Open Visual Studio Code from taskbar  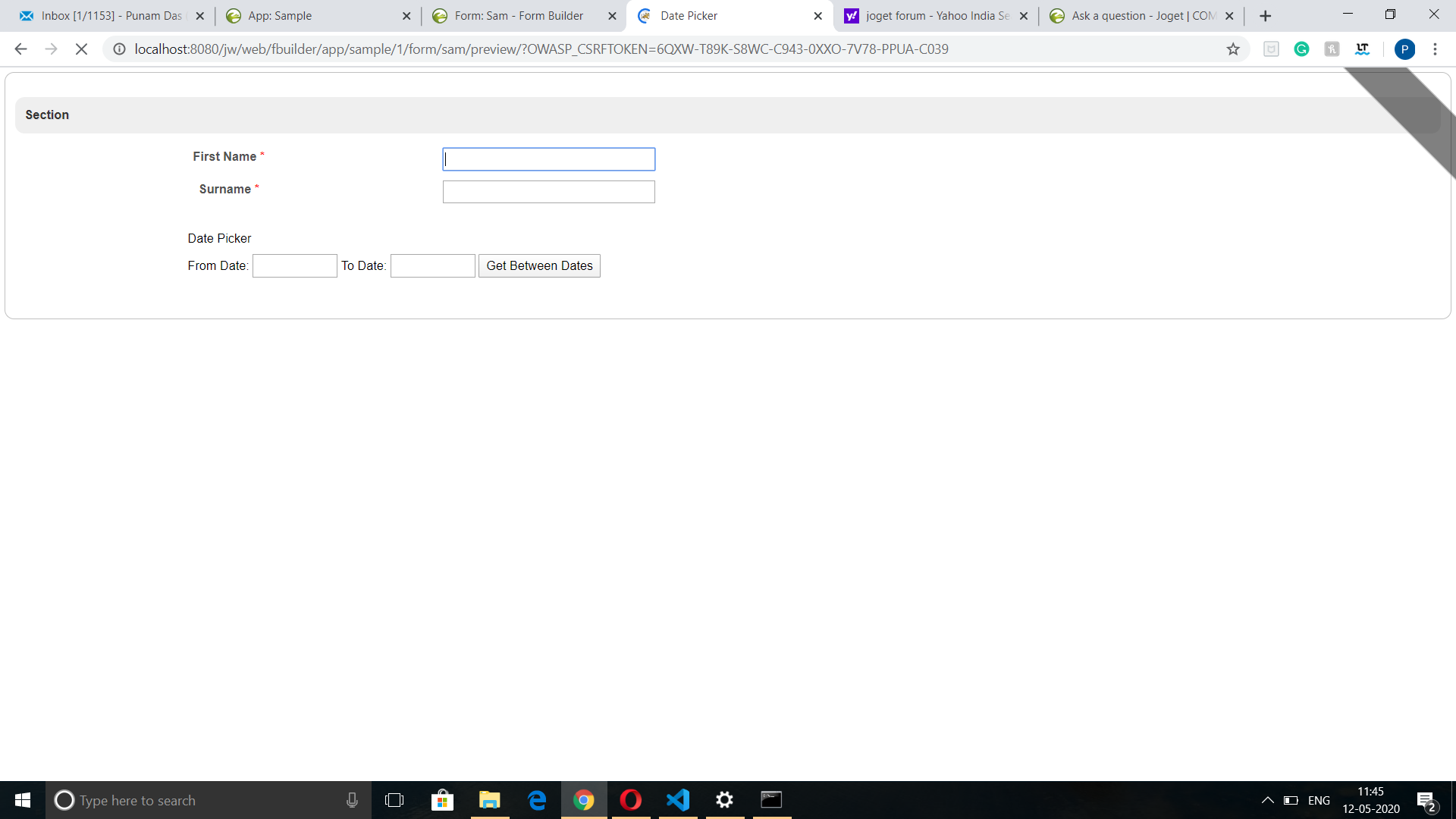(678, 800)
